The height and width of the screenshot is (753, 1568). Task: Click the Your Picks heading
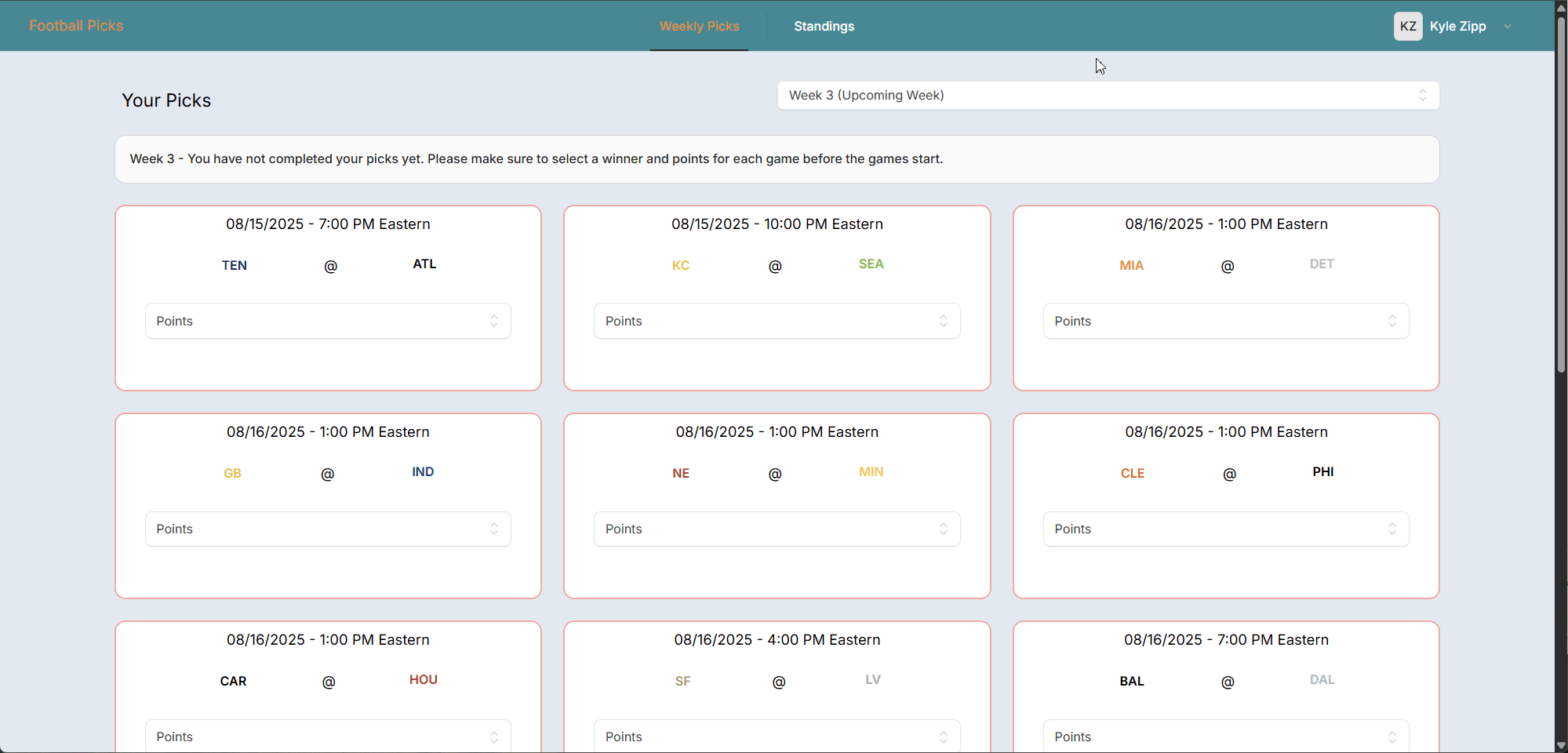(166, 100)
